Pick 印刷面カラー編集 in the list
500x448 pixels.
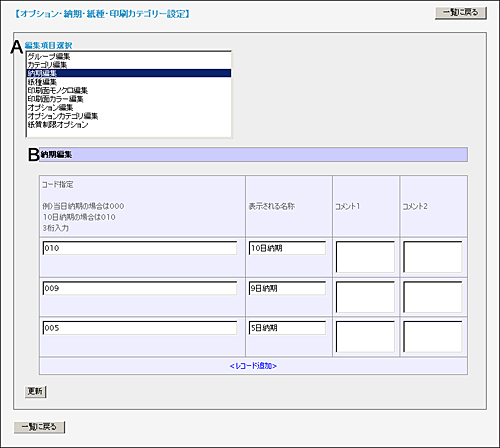tap(129, 99)
